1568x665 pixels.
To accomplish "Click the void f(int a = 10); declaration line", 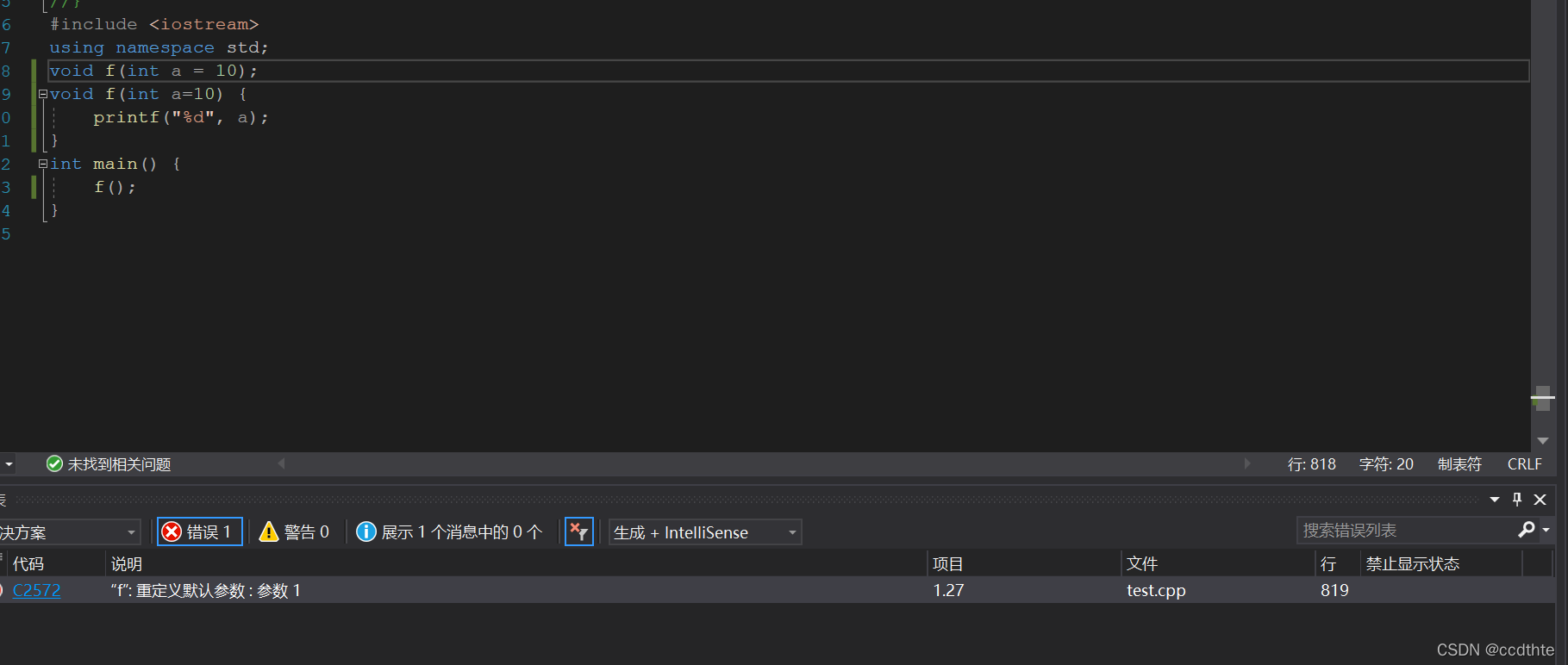I will [x=153, y=71].
